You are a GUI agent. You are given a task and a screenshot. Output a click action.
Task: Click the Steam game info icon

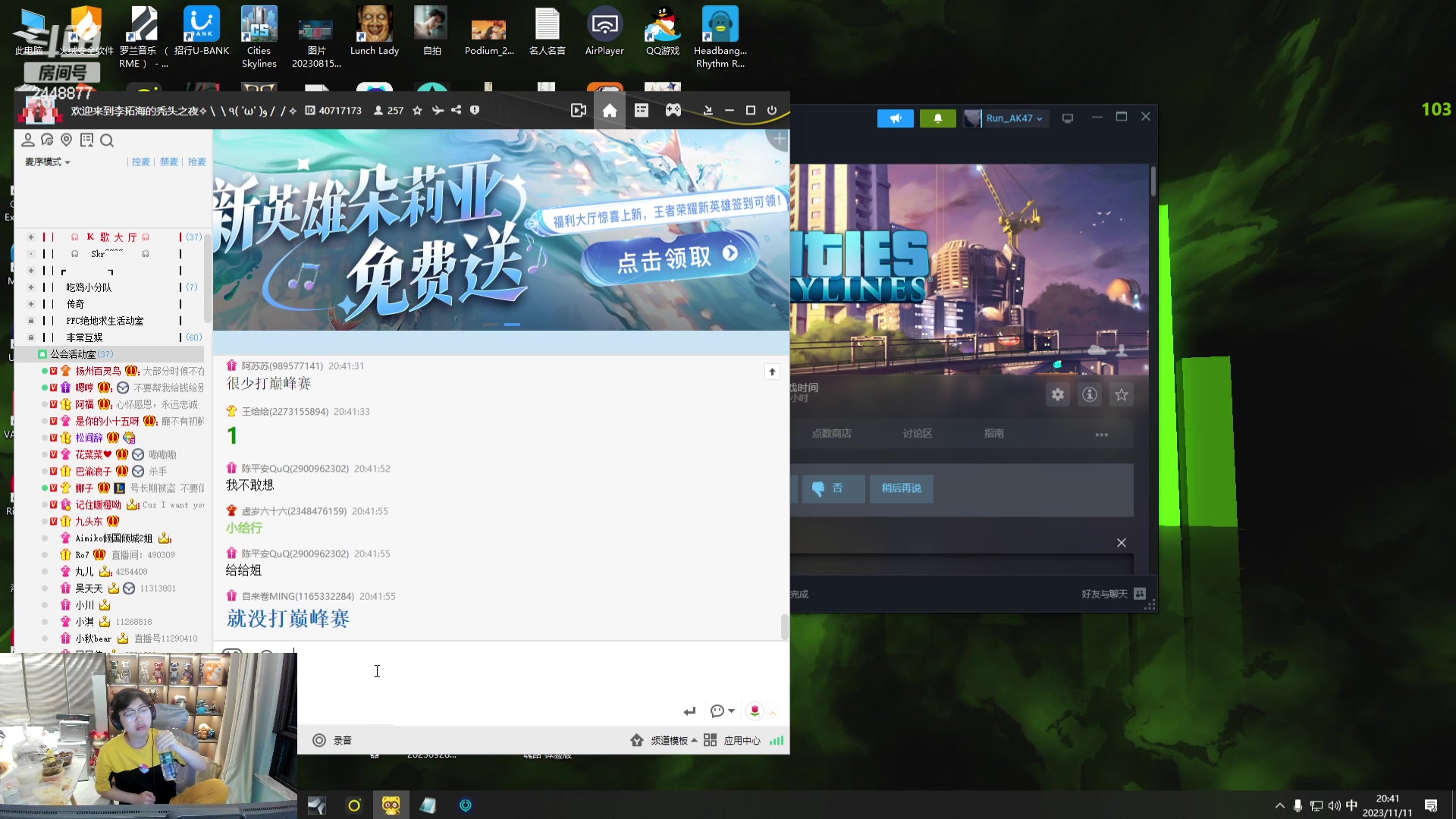point(1089,394)
